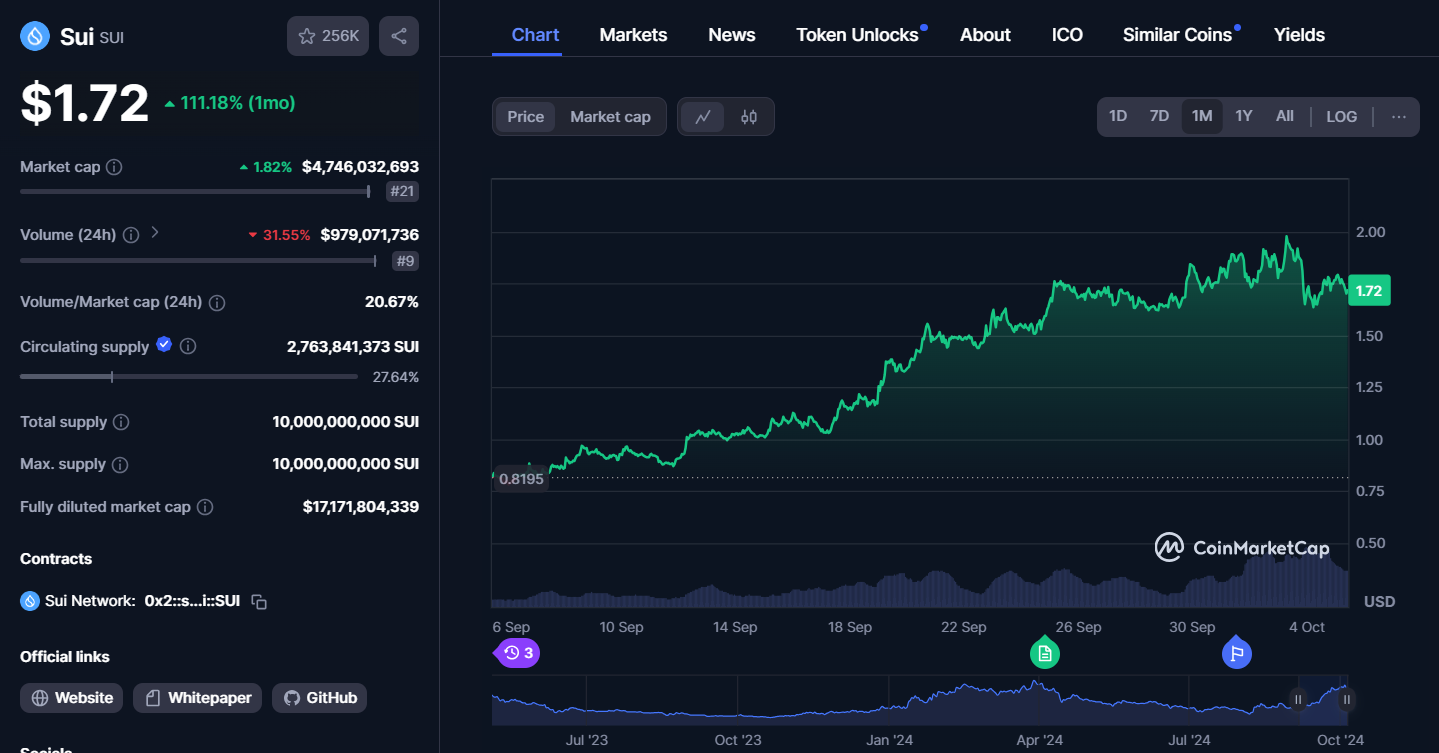
Task: Click the 20.67% volume ratio value
Action: click(x=392, y=302)
